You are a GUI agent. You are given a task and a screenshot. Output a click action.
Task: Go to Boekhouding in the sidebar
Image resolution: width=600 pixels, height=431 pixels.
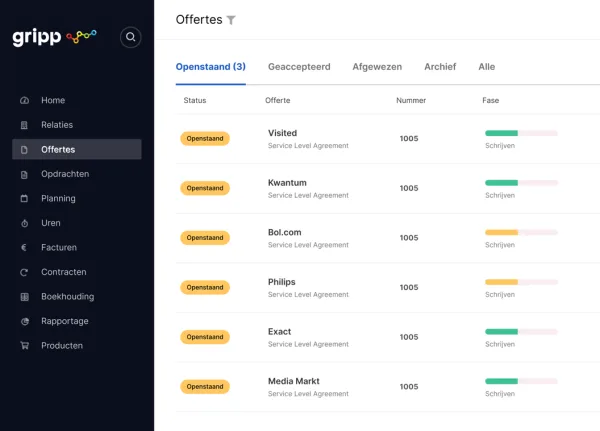[67, 297]
